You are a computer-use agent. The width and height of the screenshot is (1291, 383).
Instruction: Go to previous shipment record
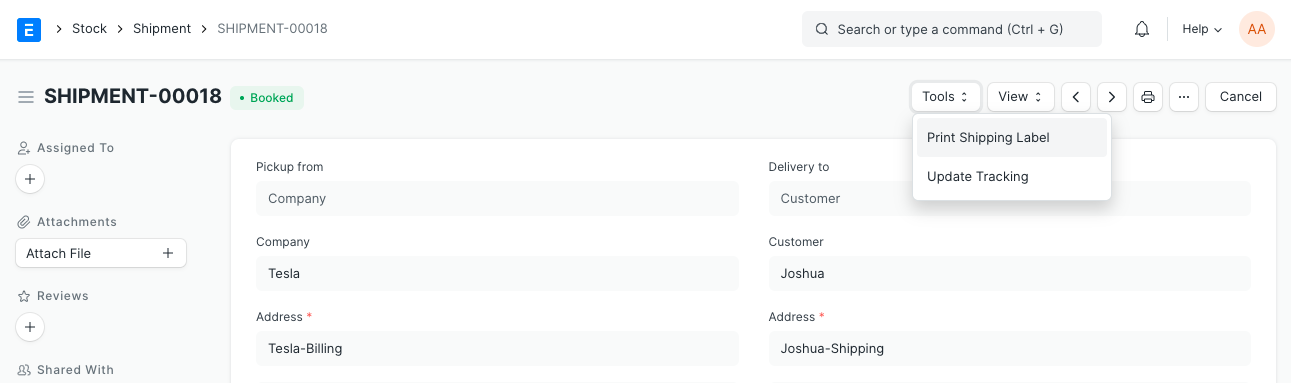(1076, 97)
